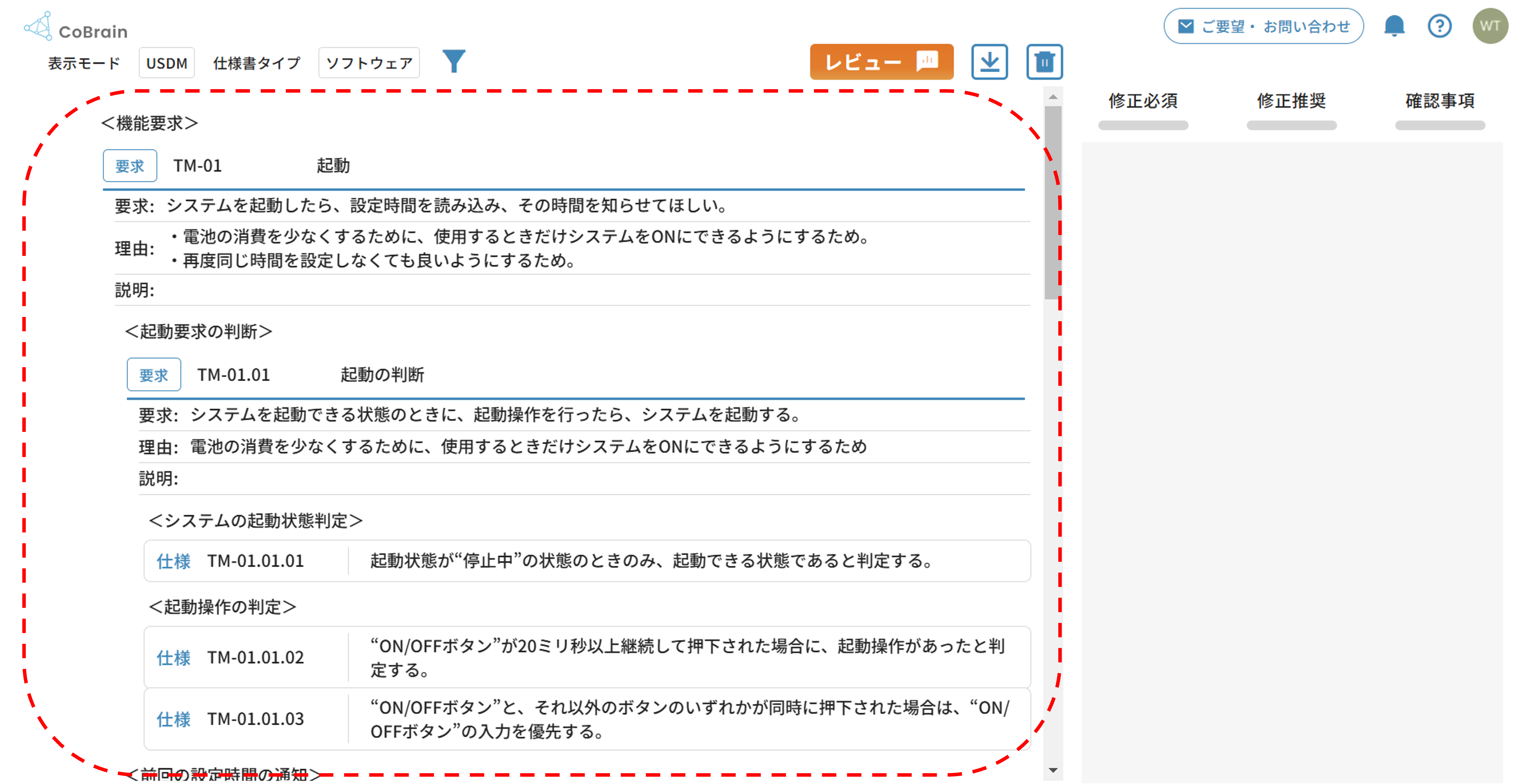This screenshot has width=1523, height=784.
Task: Click TM-01.01 requirement text システムを起動できる状態
Action: (495, 414)
